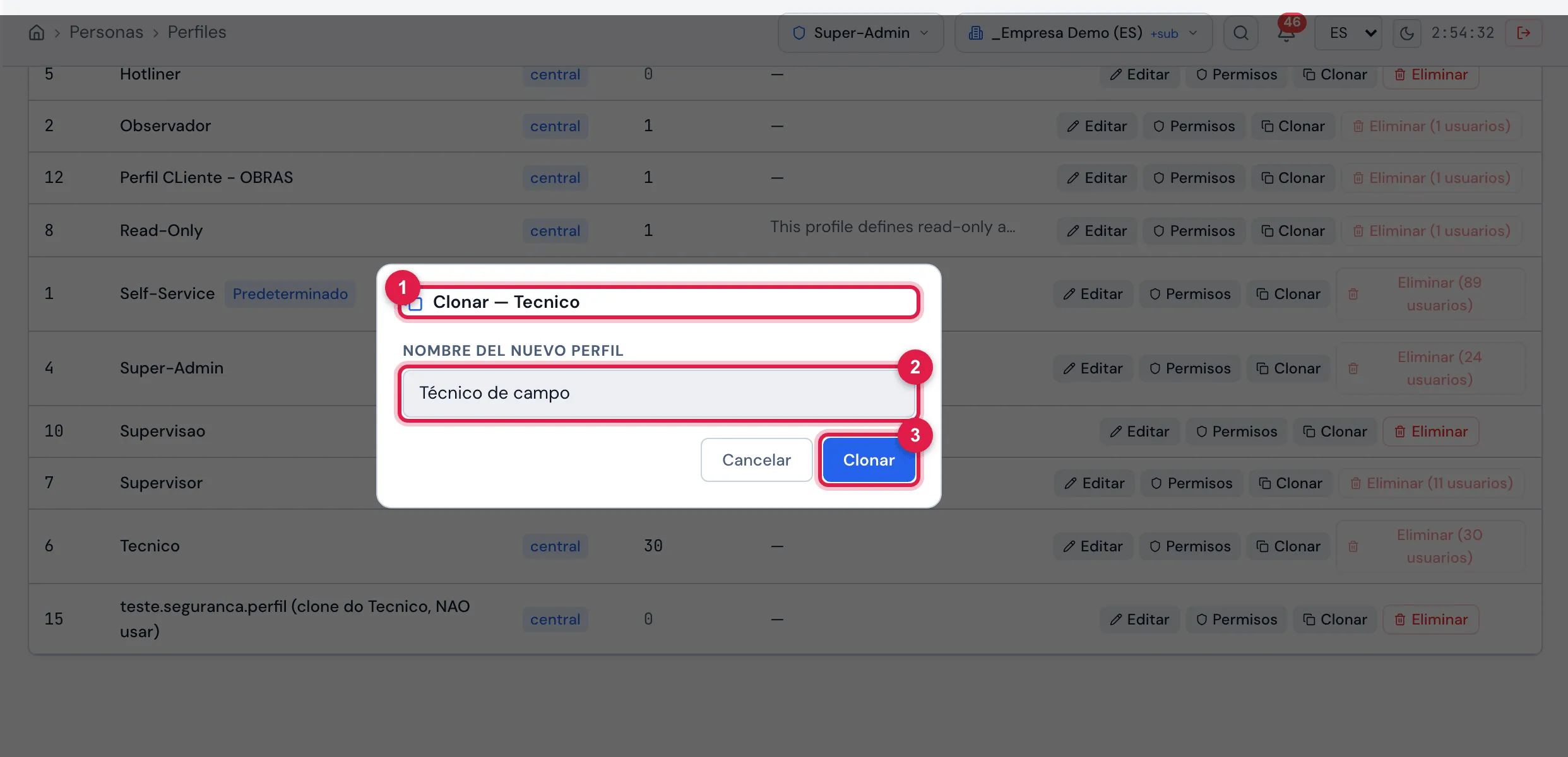Dismiss dialog via Cancelar button

756,461
